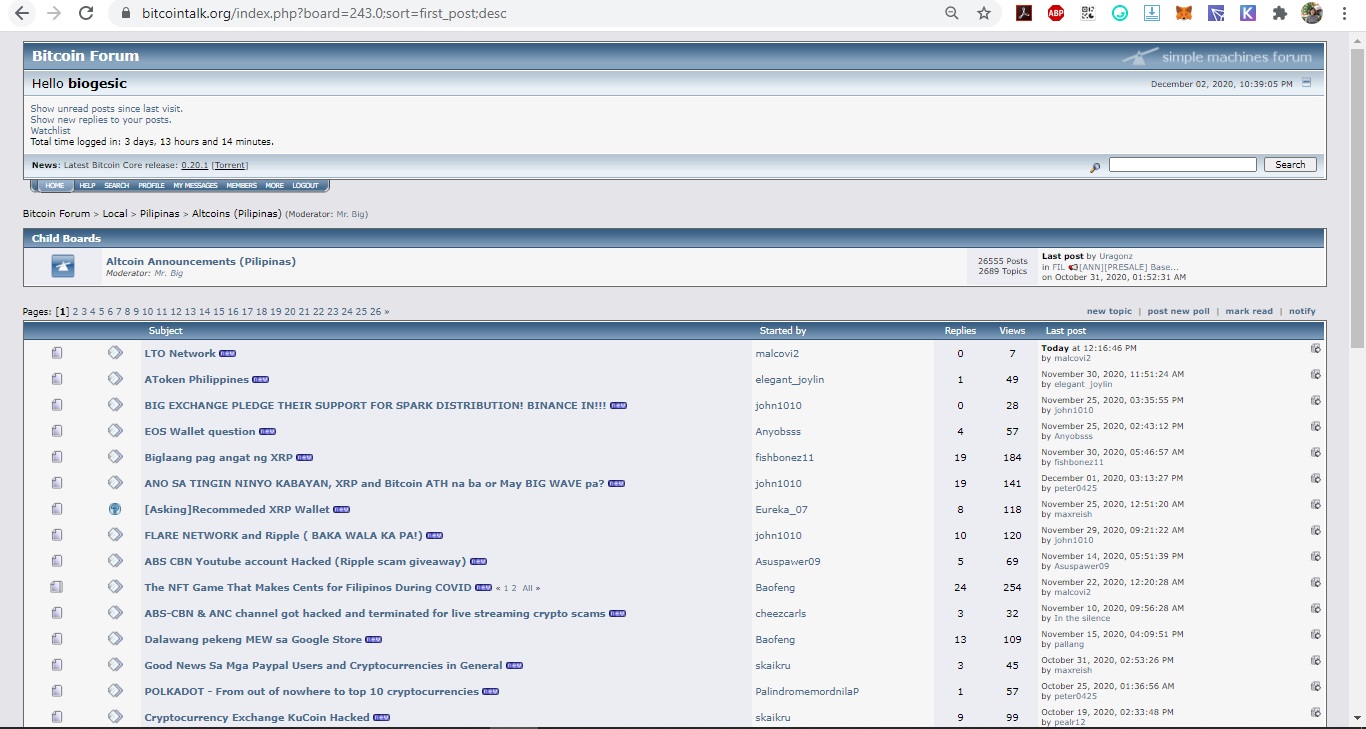Click the new badge beside LTO Network
Screen dimensions: 1366x729
coord(228,354)
